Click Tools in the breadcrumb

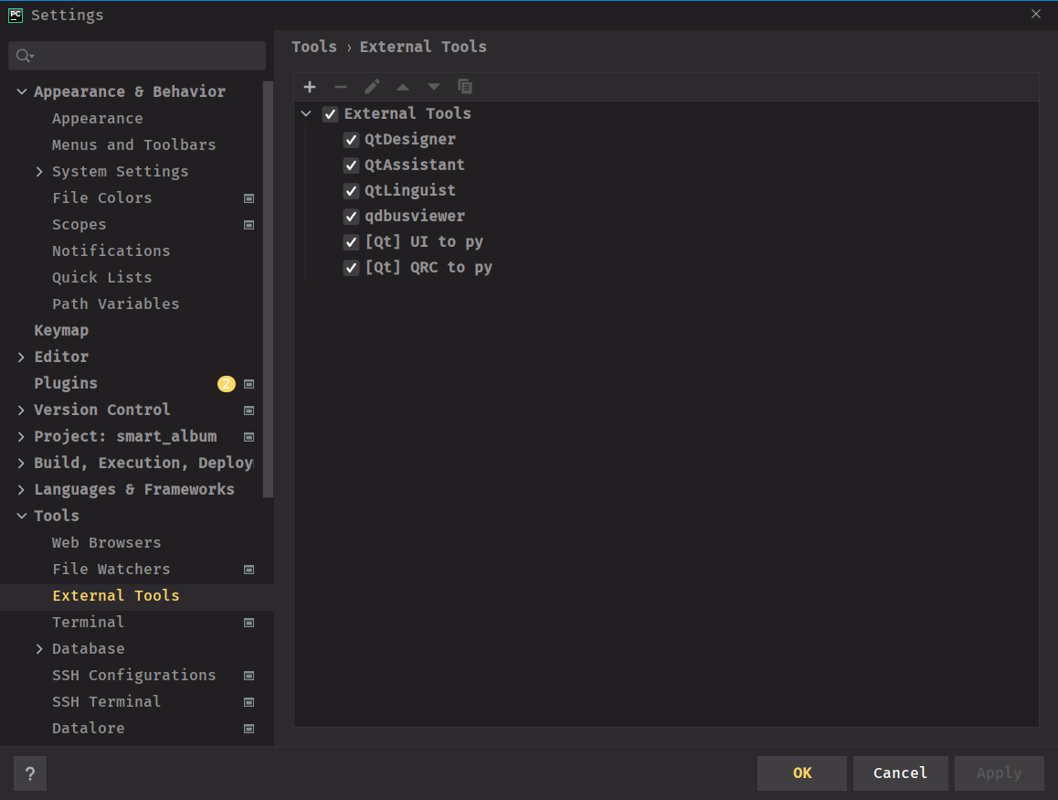314,47
